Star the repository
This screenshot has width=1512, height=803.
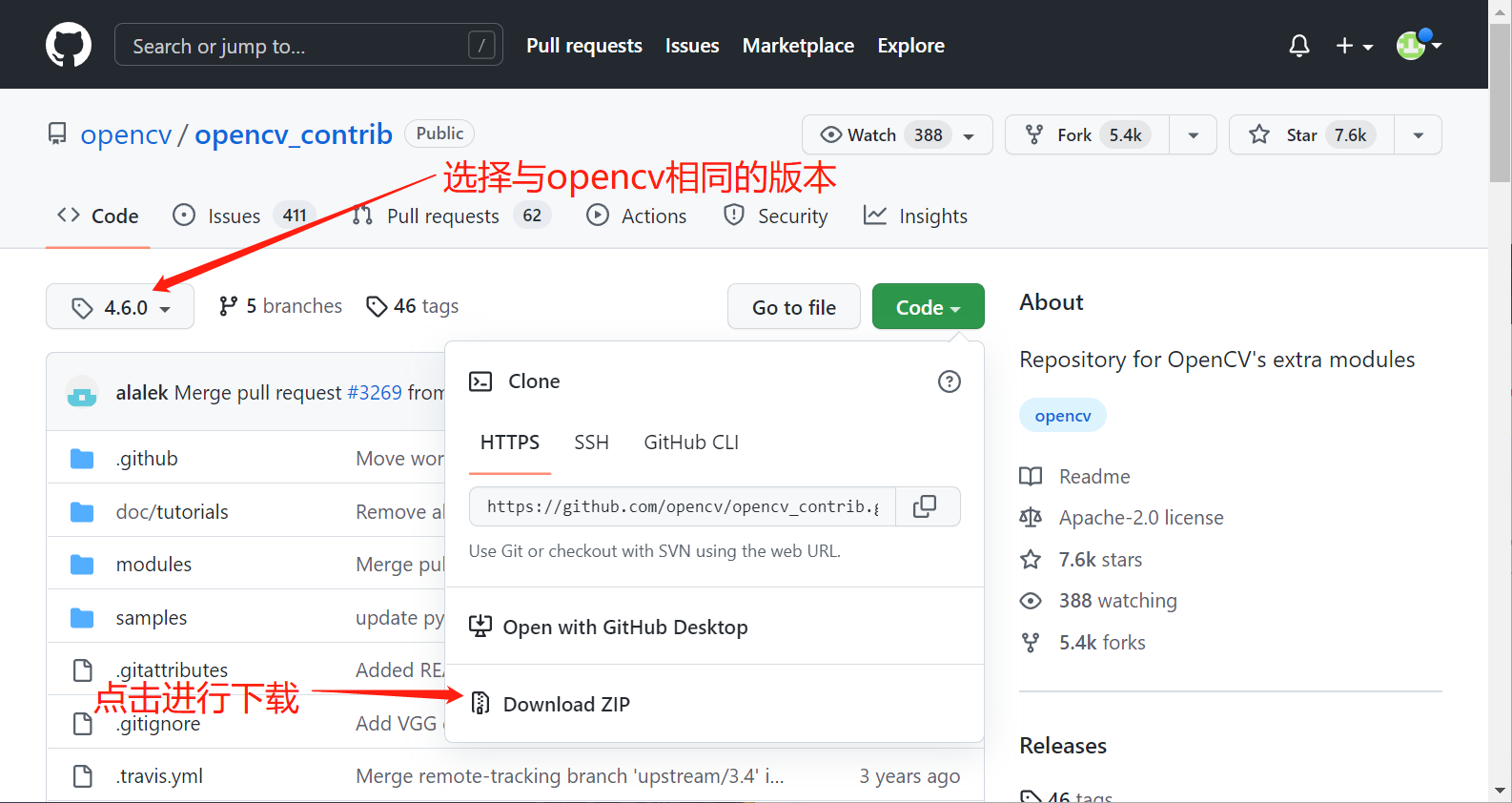pyautogui.click(x=1311, y=134)
